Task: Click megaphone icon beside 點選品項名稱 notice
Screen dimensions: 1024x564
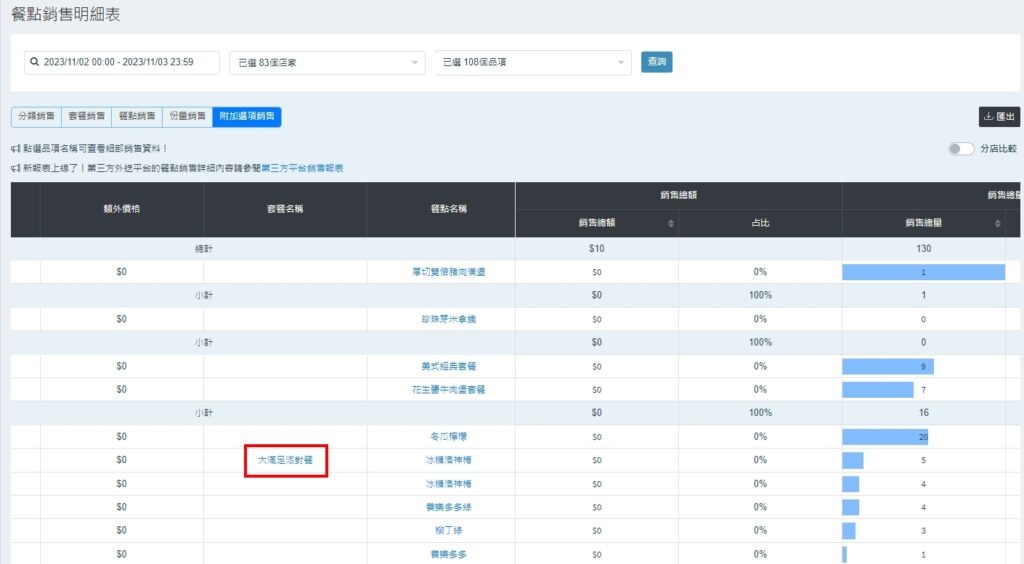Action: [x=16, y=149]
